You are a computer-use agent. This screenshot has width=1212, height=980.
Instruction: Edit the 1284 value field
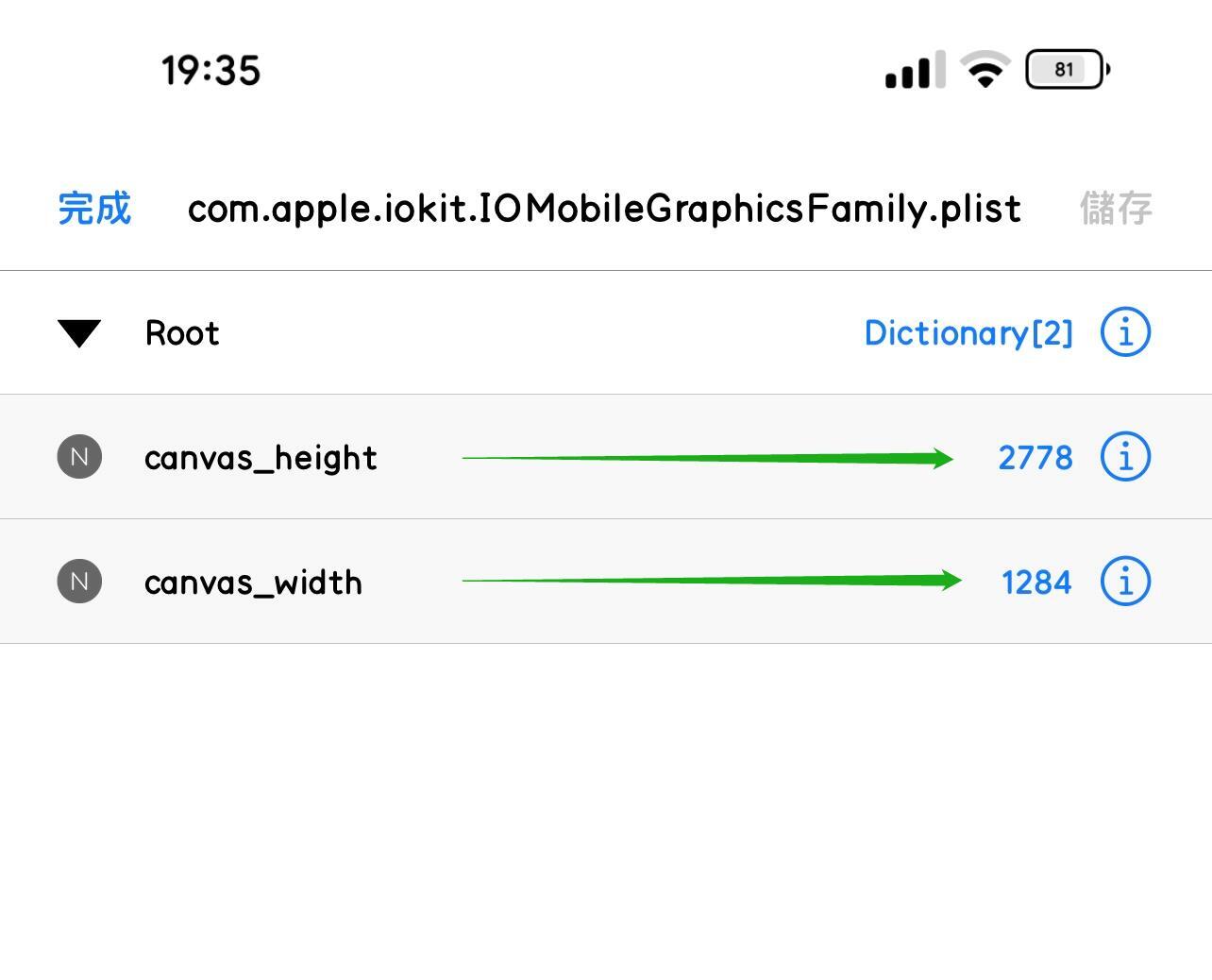click(1036, 583)
